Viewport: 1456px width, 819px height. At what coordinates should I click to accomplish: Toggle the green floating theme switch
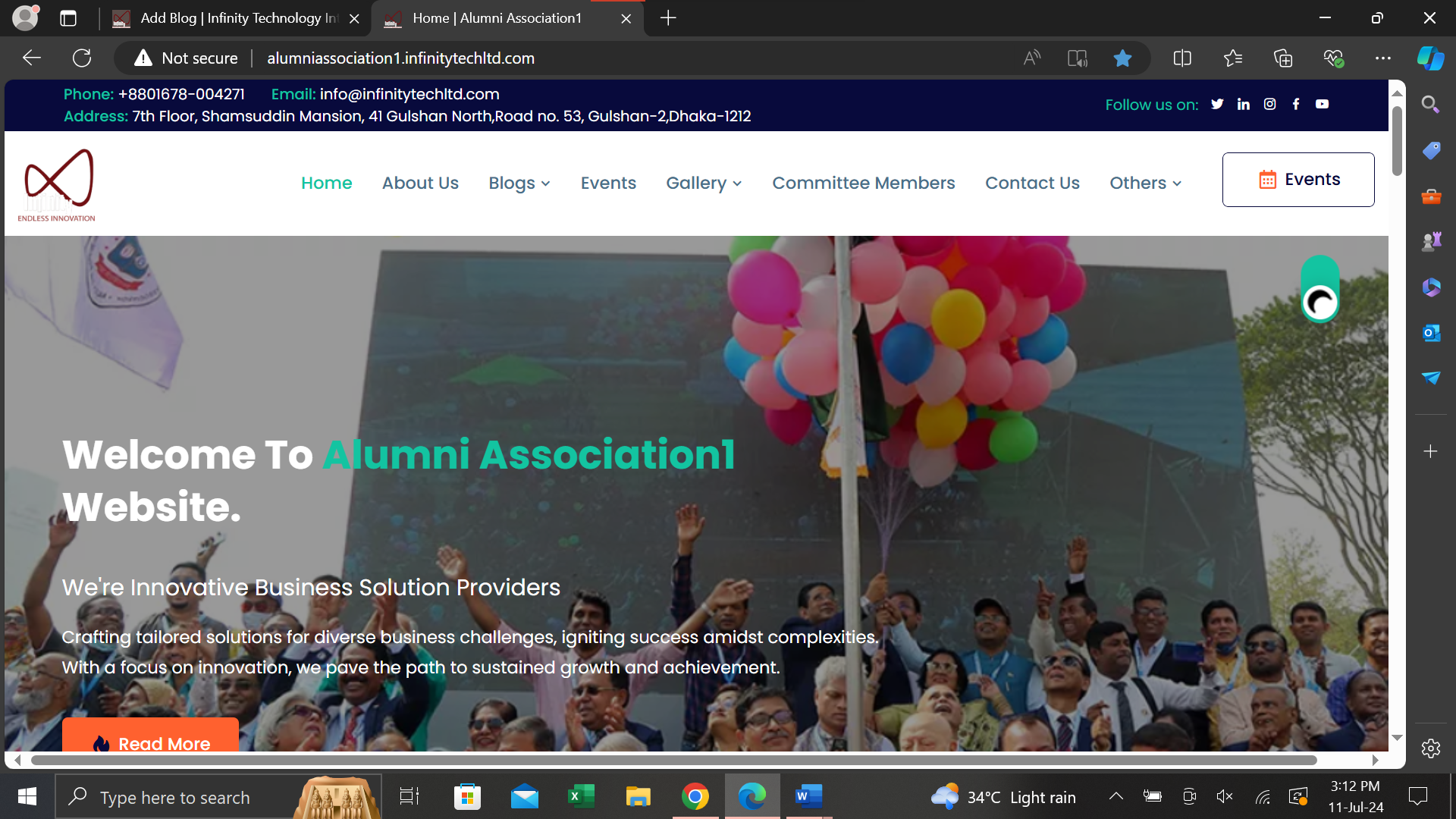point(1320,290)
